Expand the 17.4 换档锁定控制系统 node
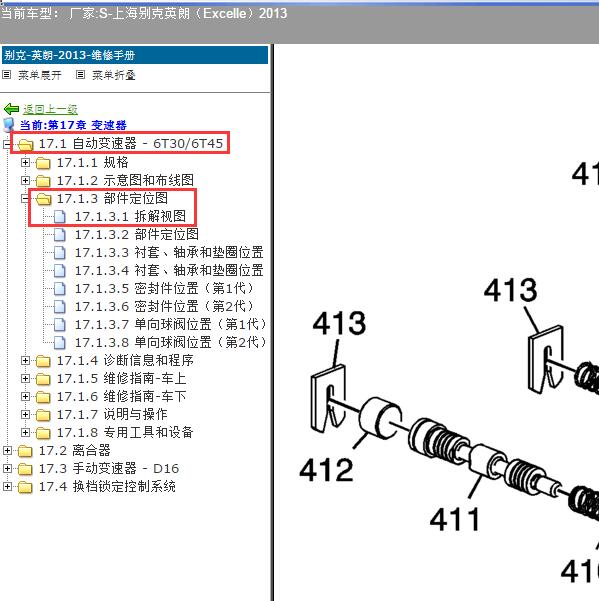 (x=7, y=487)
